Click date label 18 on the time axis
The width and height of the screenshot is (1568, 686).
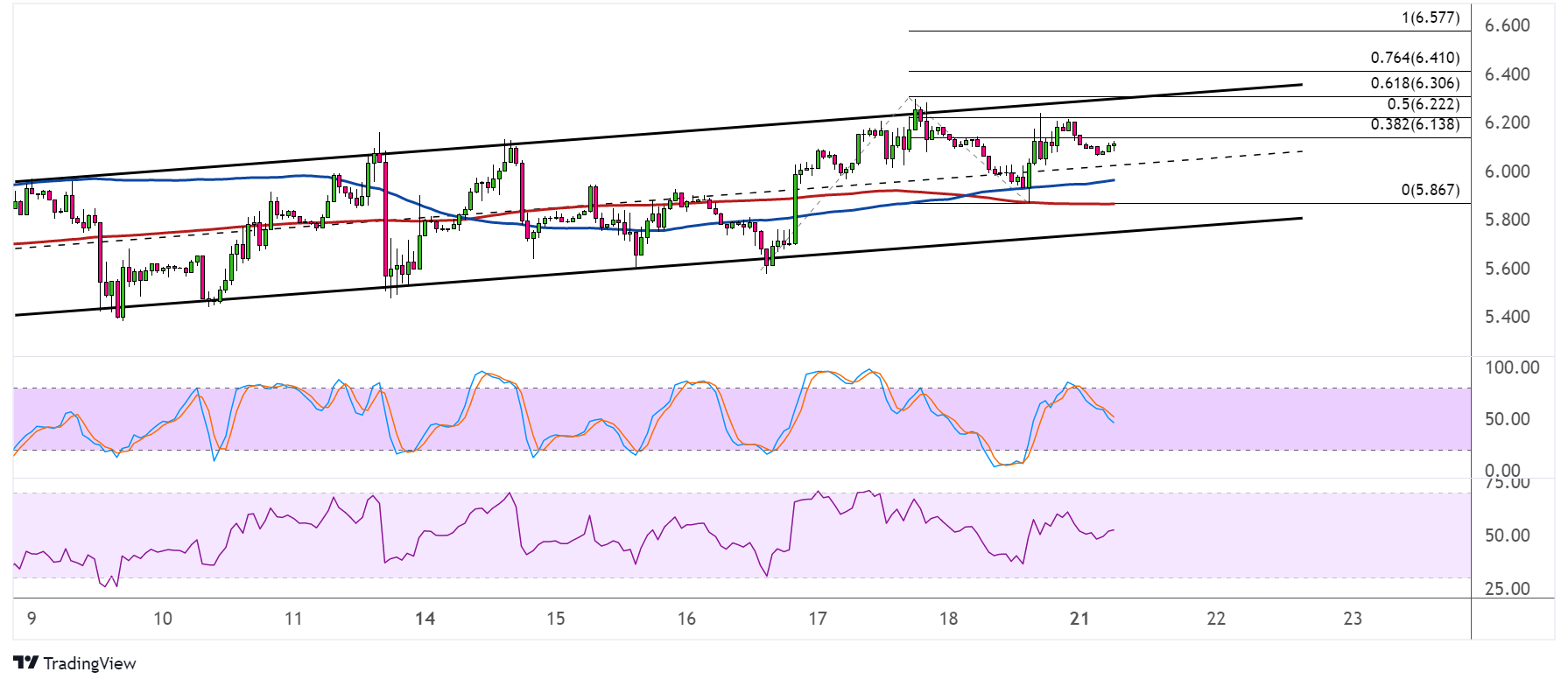948,619
